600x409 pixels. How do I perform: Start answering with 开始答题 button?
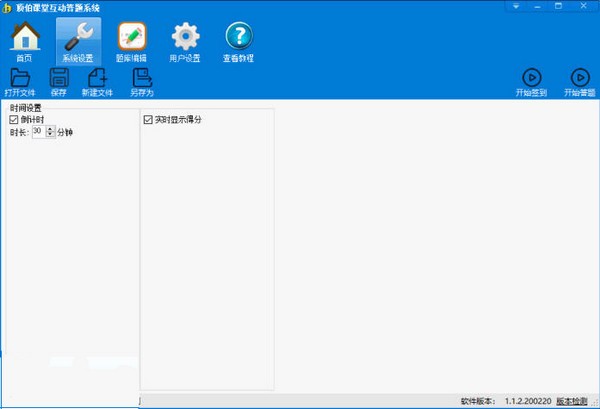[579, 81]
